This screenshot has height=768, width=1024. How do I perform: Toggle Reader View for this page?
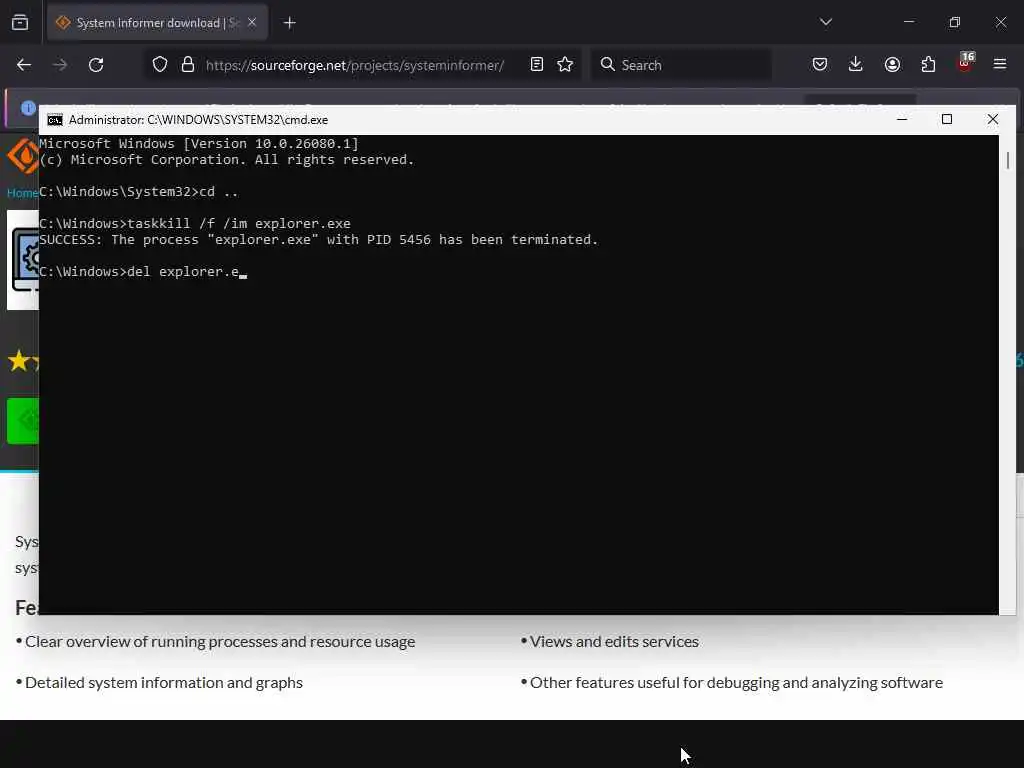537,64
